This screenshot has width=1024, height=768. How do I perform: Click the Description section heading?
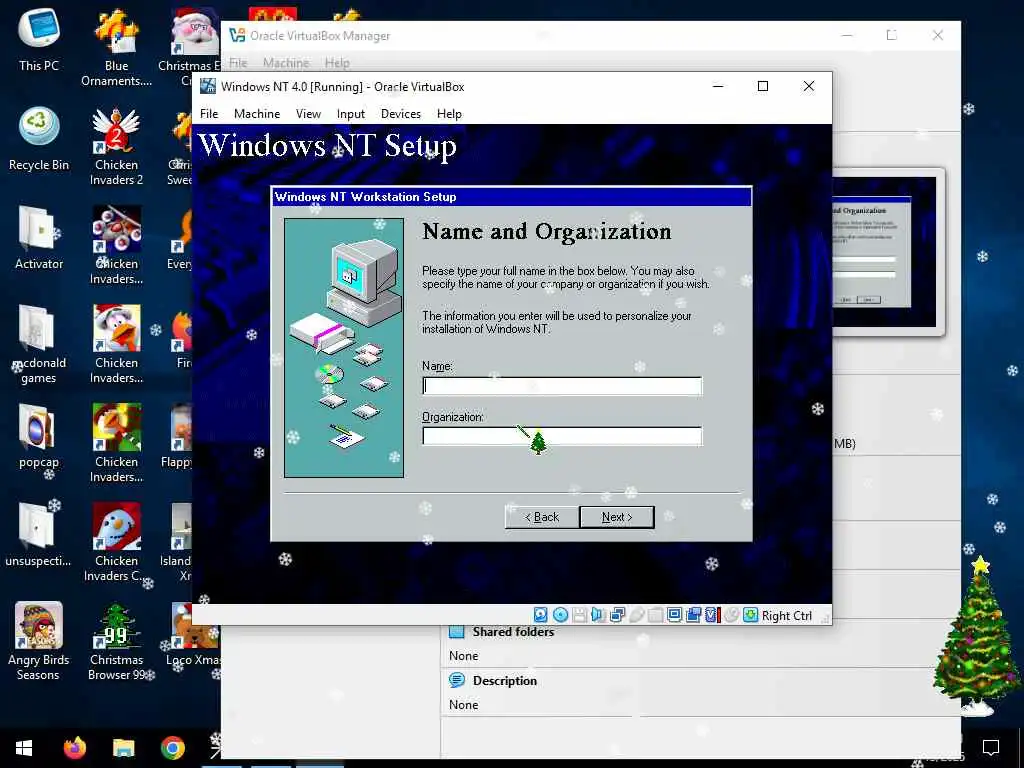[505, 680]
